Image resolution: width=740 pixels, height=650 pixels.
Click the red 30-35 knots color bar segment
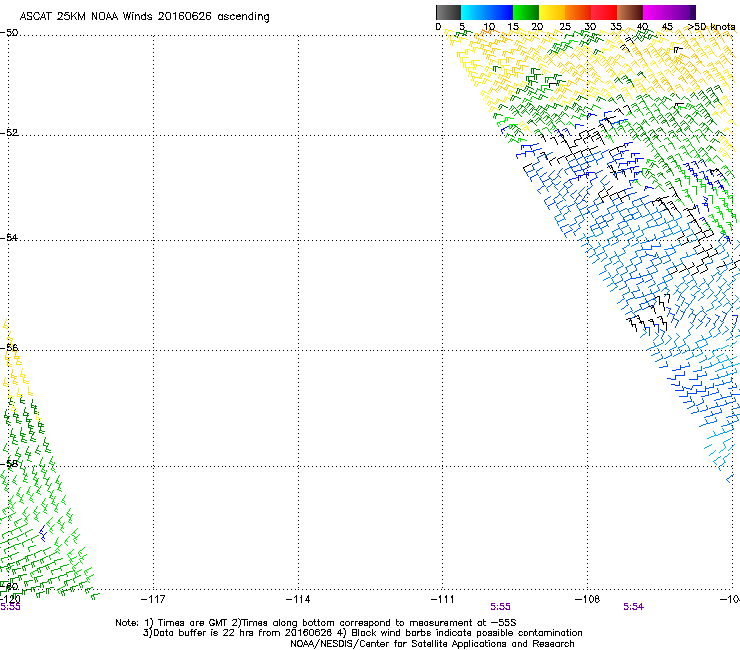pos(604,12)
